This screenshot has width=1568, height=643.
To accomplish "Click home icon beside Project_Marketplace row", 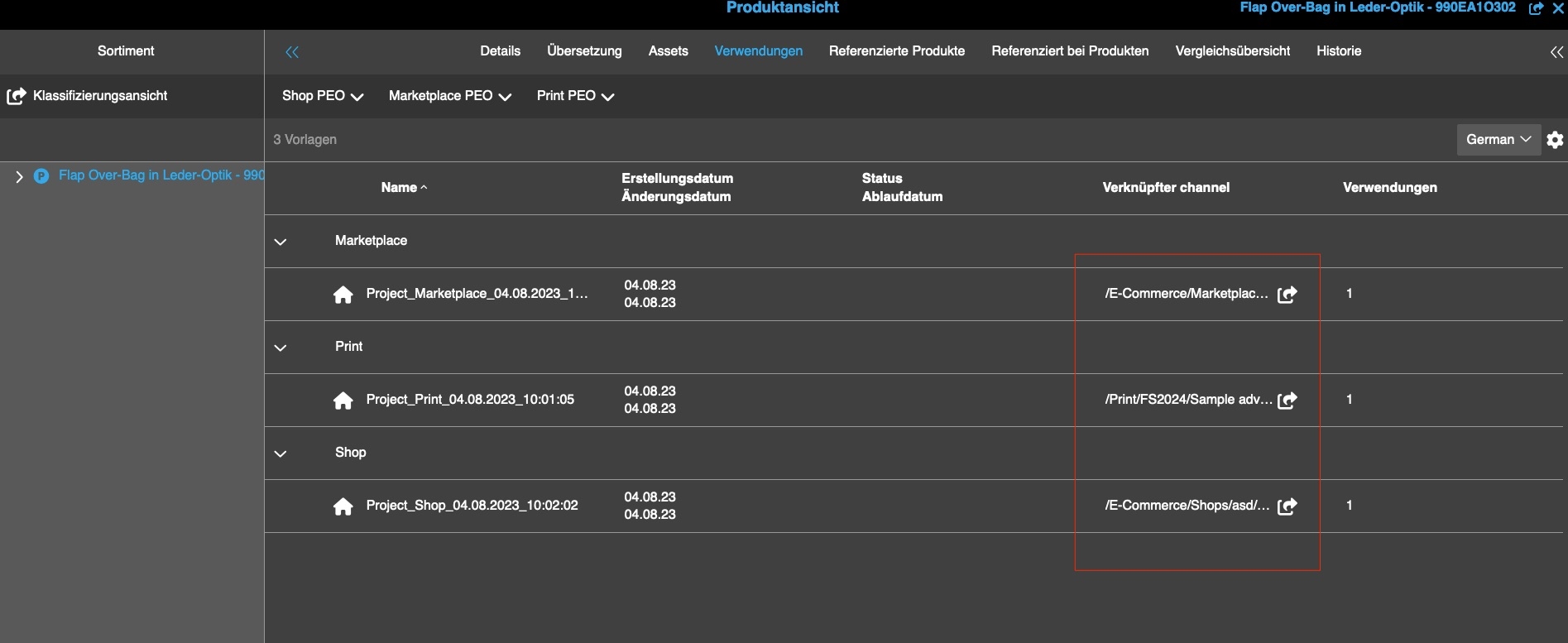I will (x=343, y=295).
